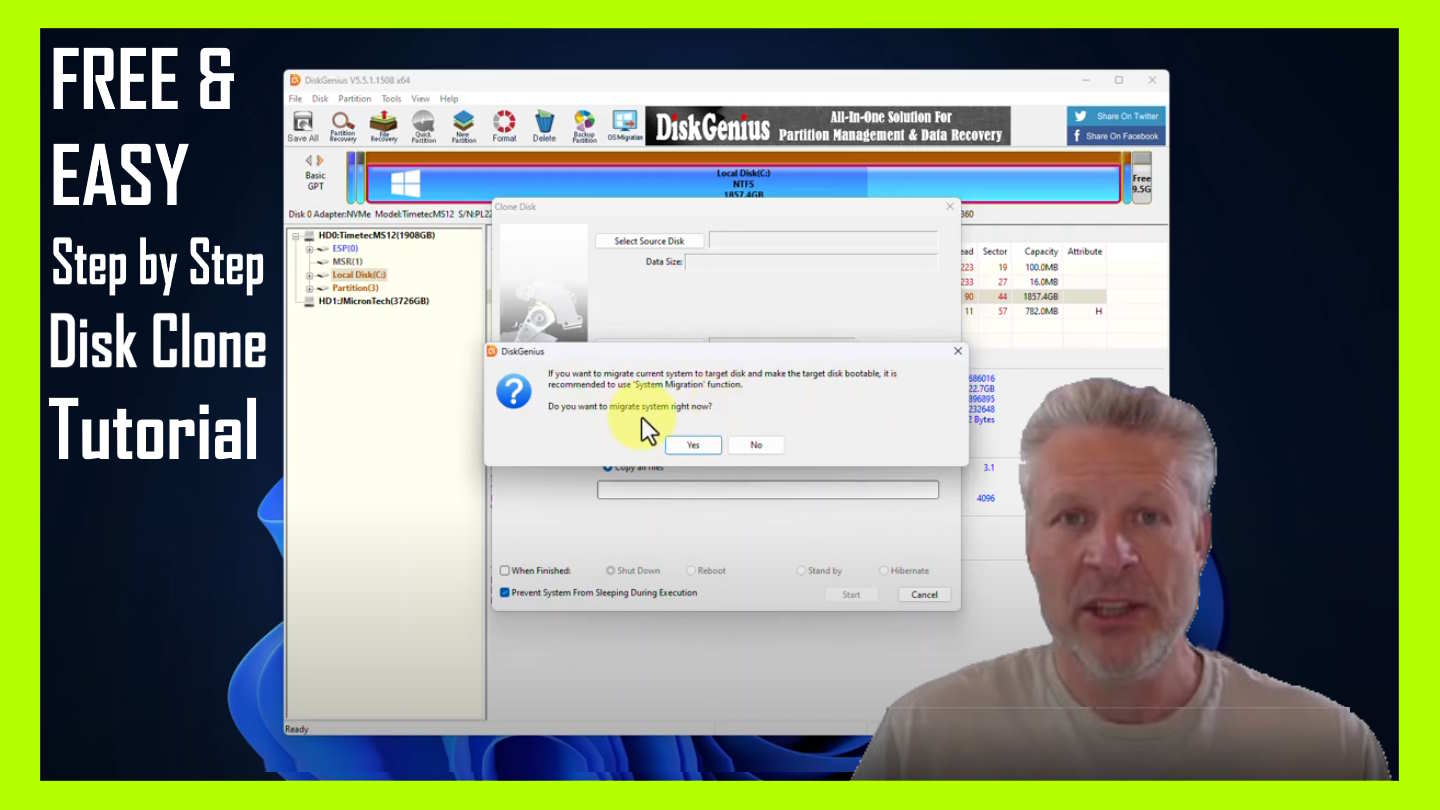Screen dimensions: 1440x810
Task: Choose the Format toolbar icon
Action: click(504, 126)
